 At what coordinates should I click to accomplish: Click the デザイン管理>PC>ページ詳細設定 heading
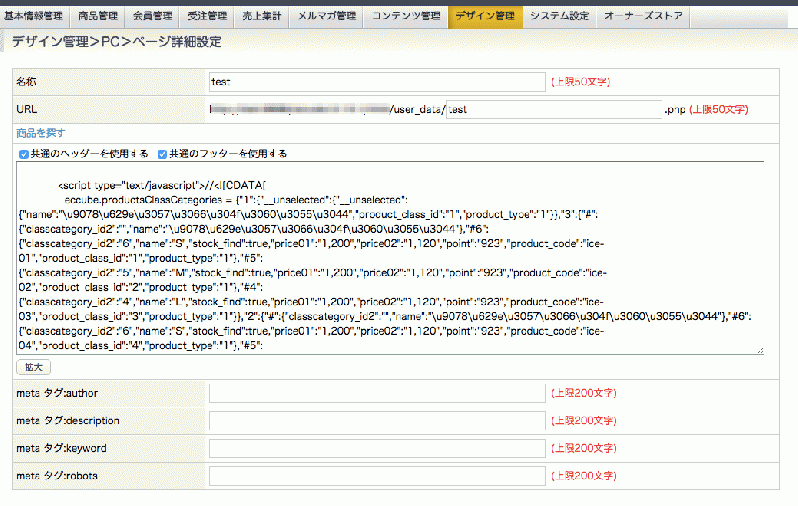(117, 42)
